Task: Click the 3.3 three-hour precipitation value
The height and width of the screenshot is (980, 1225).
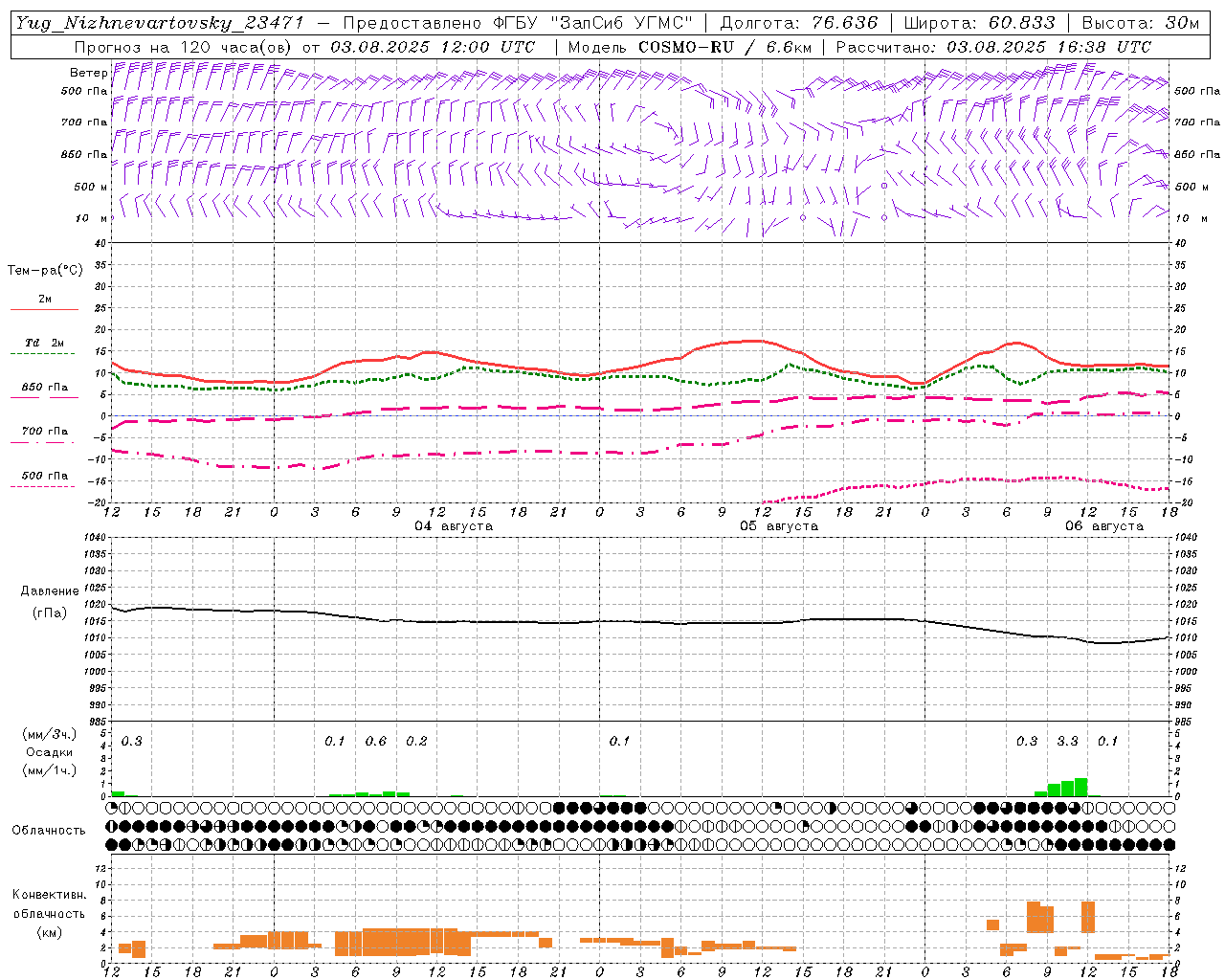Action: (1067, 741)
